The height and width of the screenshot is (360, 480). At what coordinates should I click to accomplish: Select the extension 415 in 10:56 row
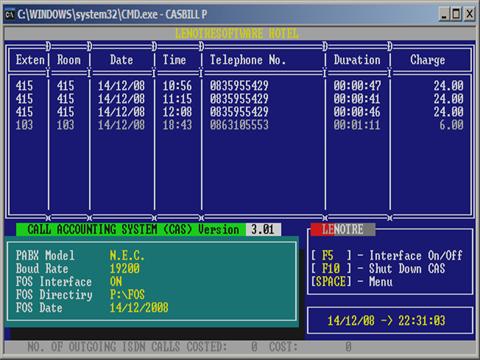[x=24, y=86]
